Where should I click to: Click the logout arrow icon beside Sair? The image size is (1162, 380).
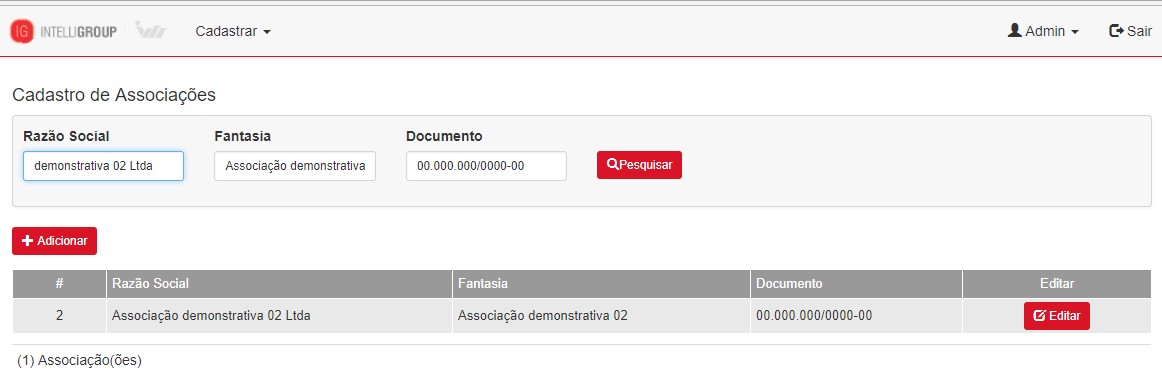click(1116, 30)
